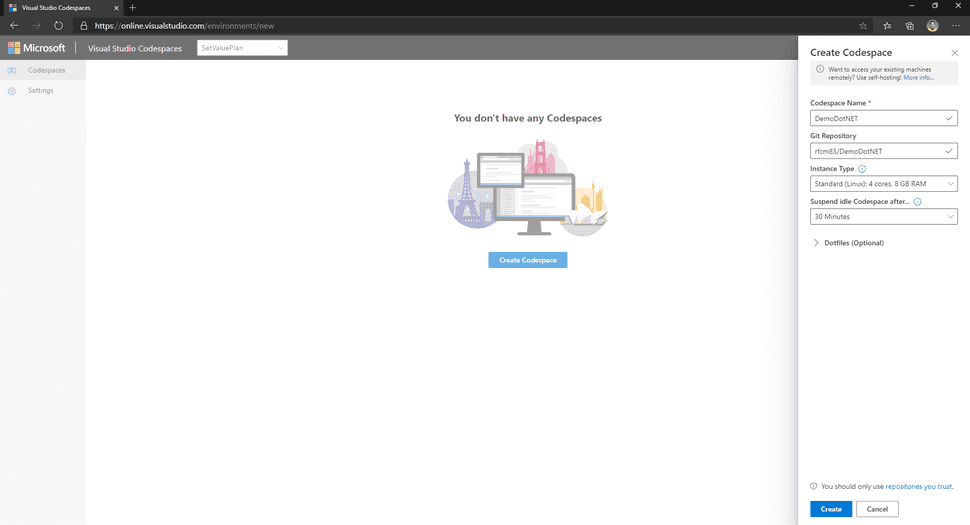Open the Instance Type dropdown

coord(883,184)
